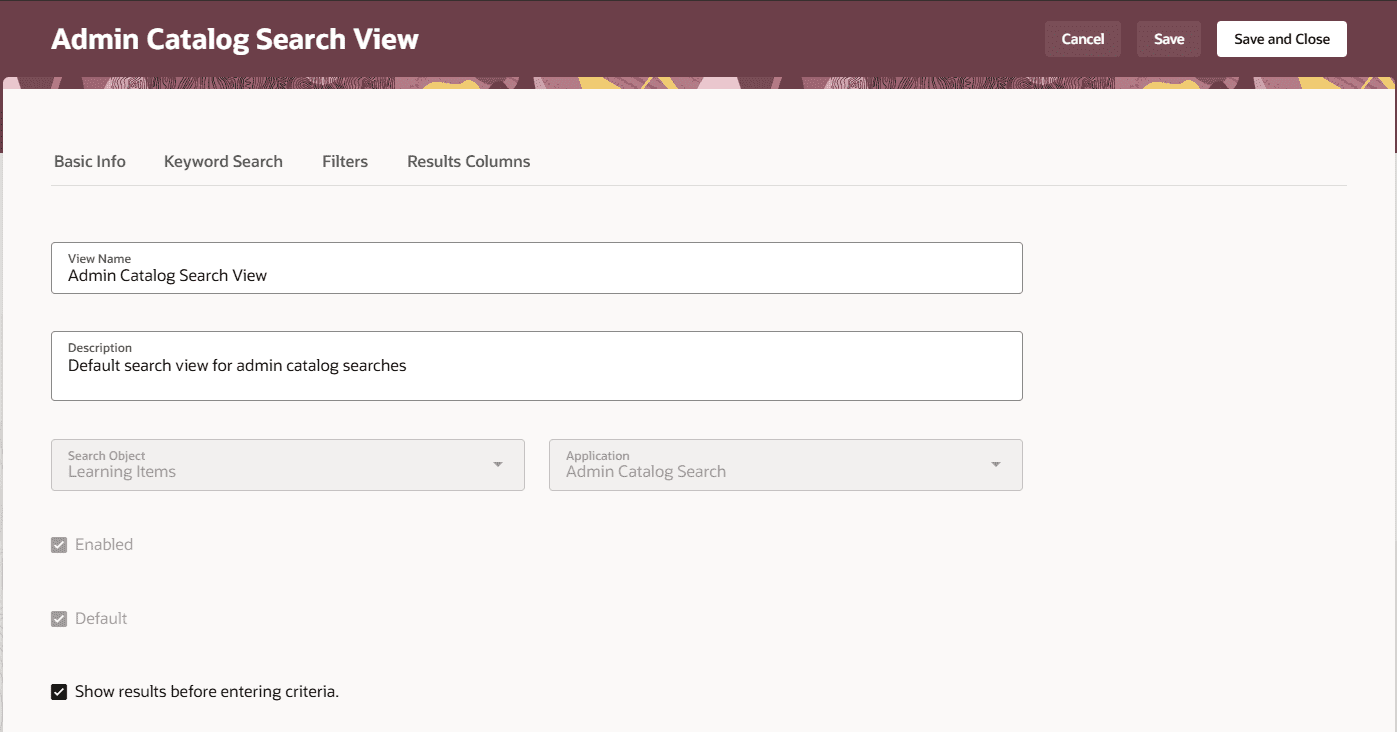Click the Save and Close button
This screenshot has width=1397, height=732.
(1282, 39)
